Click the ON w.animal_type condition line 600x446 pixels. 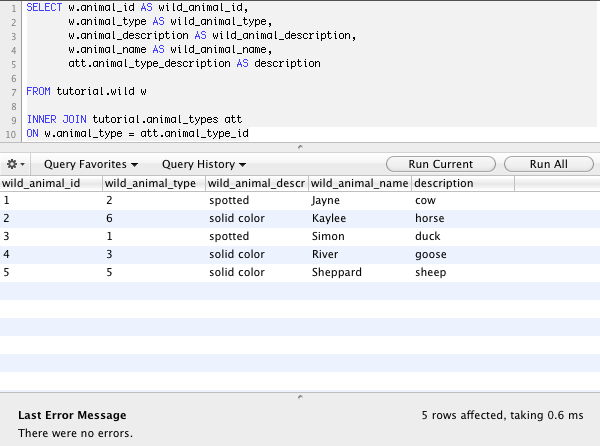(x=137, y=133)
